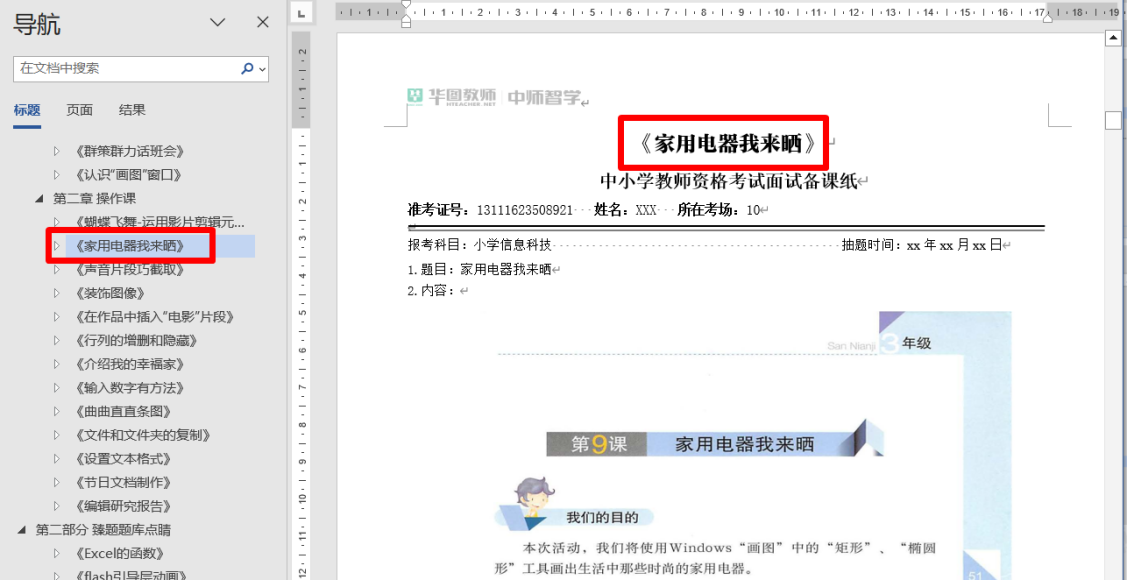This screenshot has width=1128, height=581.
Task: Collapse the 第二部分 臻题题库点睛 heading
Action: tap(22, 530)
